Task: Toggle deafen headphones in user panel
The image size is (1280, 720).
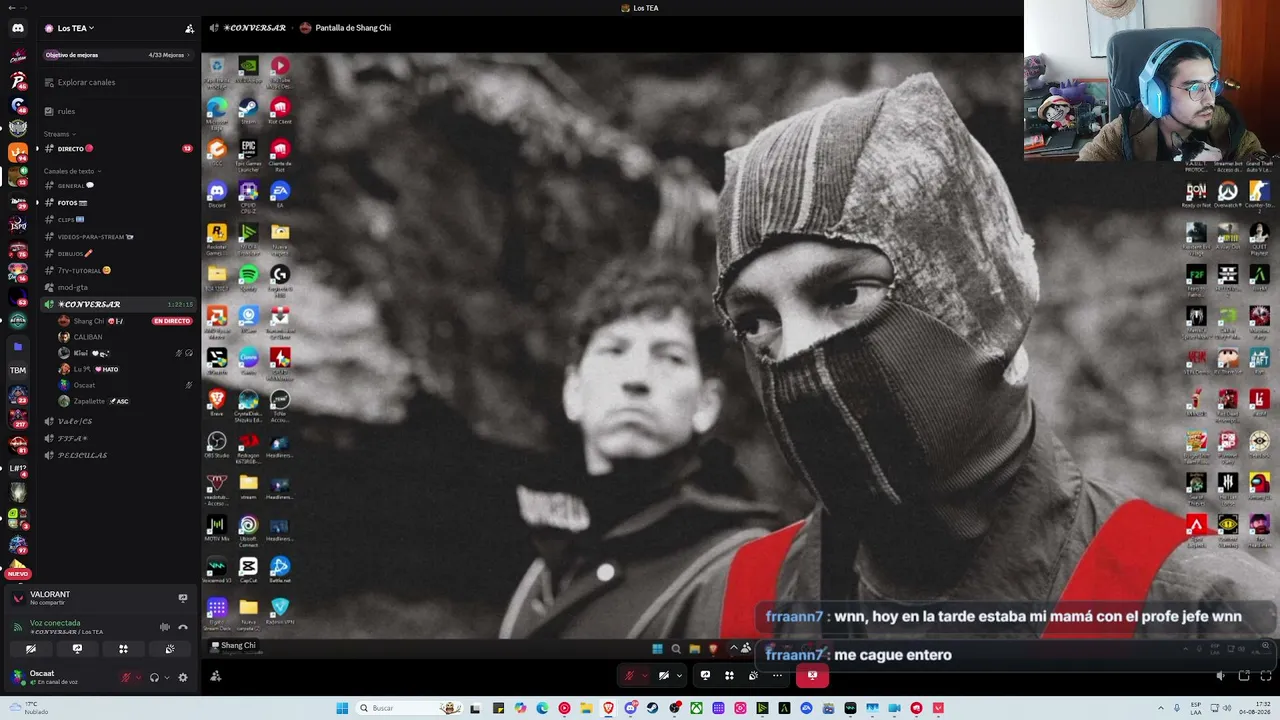Action: point(154,677)
